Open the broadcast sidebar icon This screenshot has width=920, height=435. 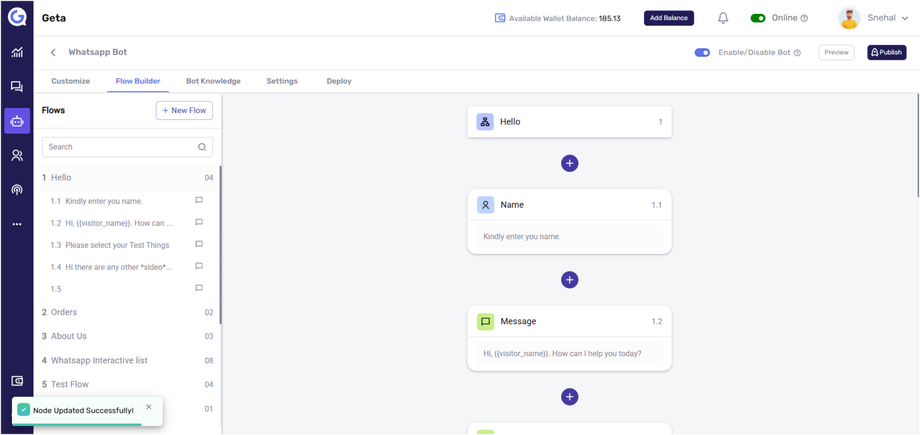(17, 190)
